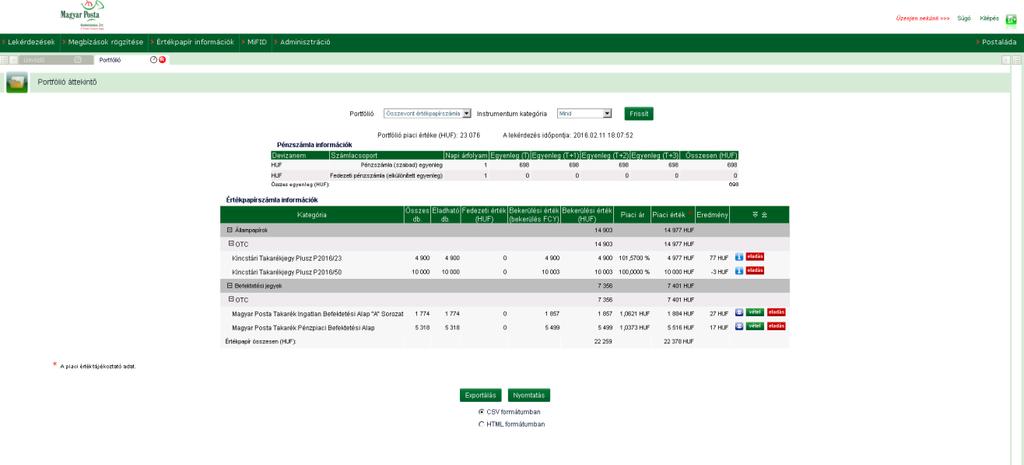
Task: Click the Frissít button
Action: pos(639,114)
